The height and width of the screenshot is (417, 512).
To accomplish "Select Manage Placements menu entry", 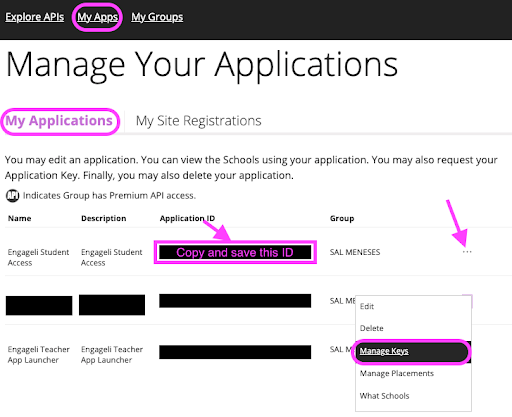I will click(x=397, y=373).
